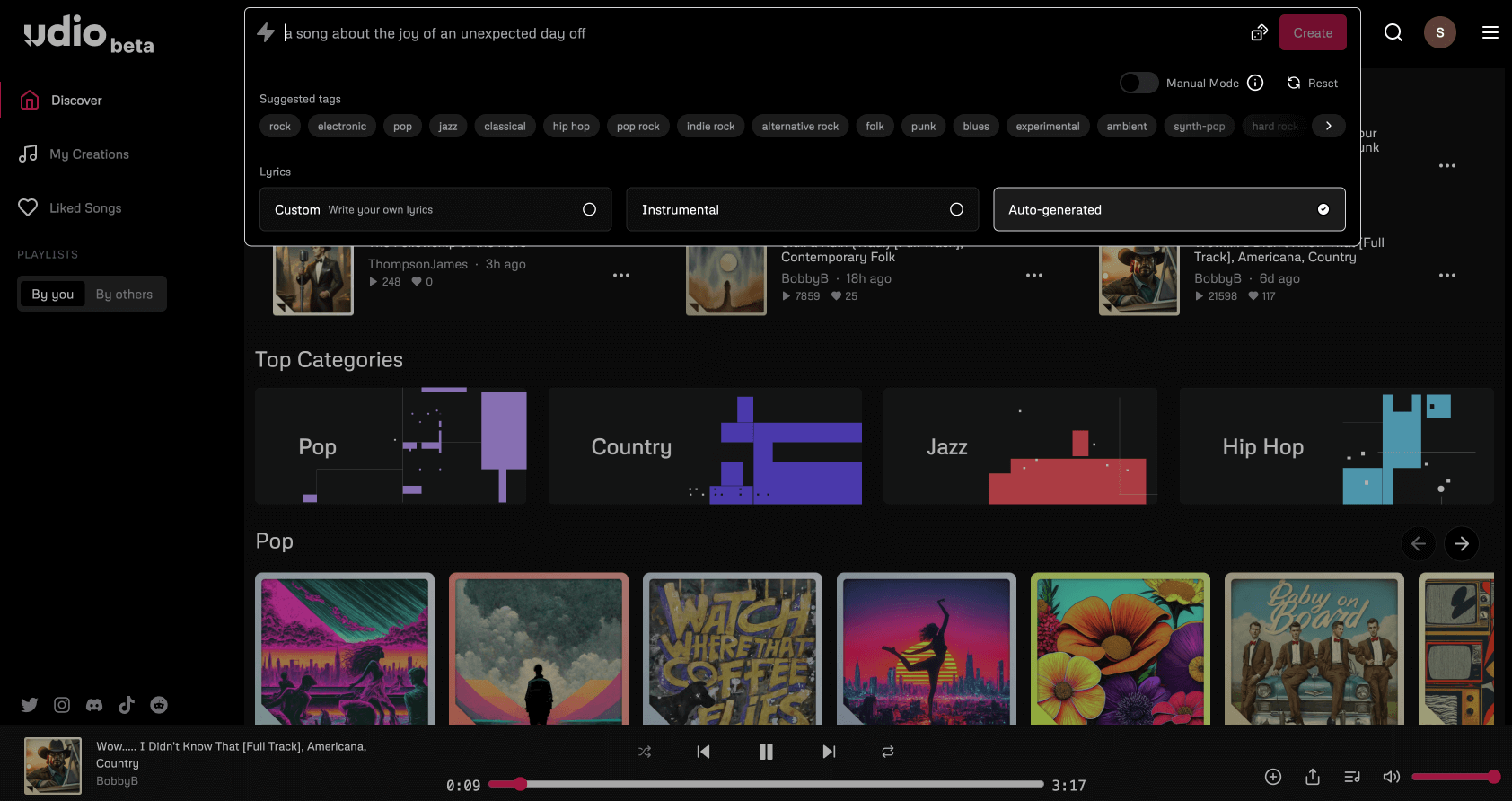1512x801 pixels.
Task: Open options menu for ThompsonJames track
Action: (x=621, y=275)
